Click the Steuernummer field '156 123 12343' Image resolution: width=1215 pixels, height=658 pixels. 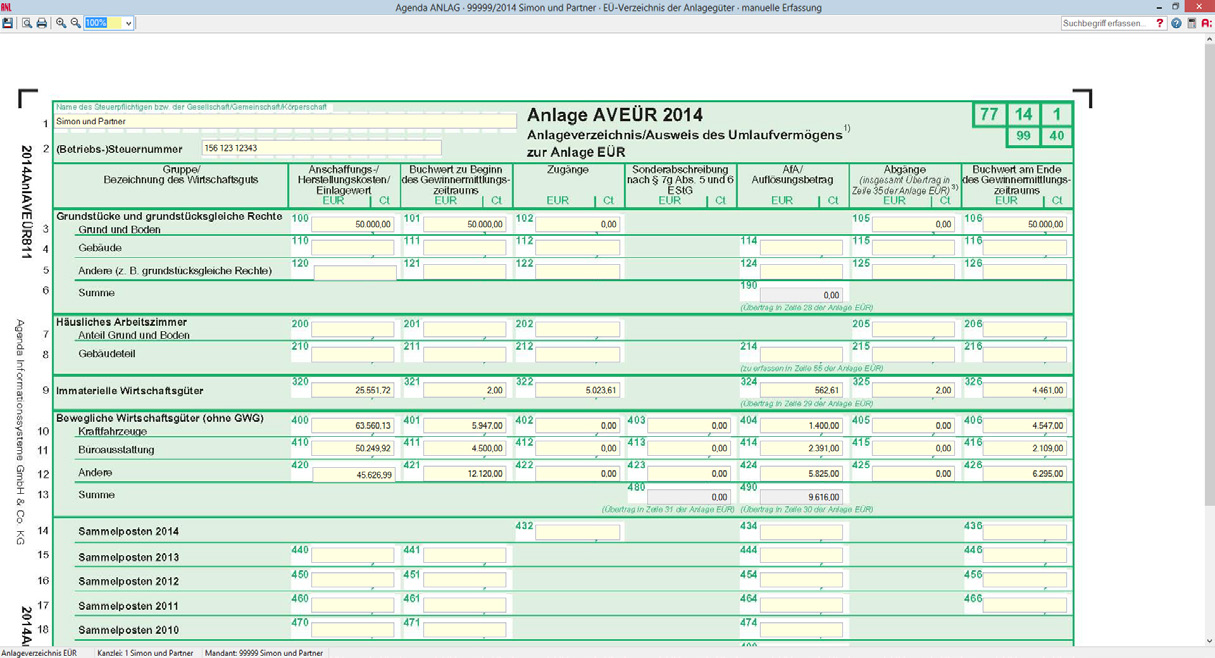[320, 148]
